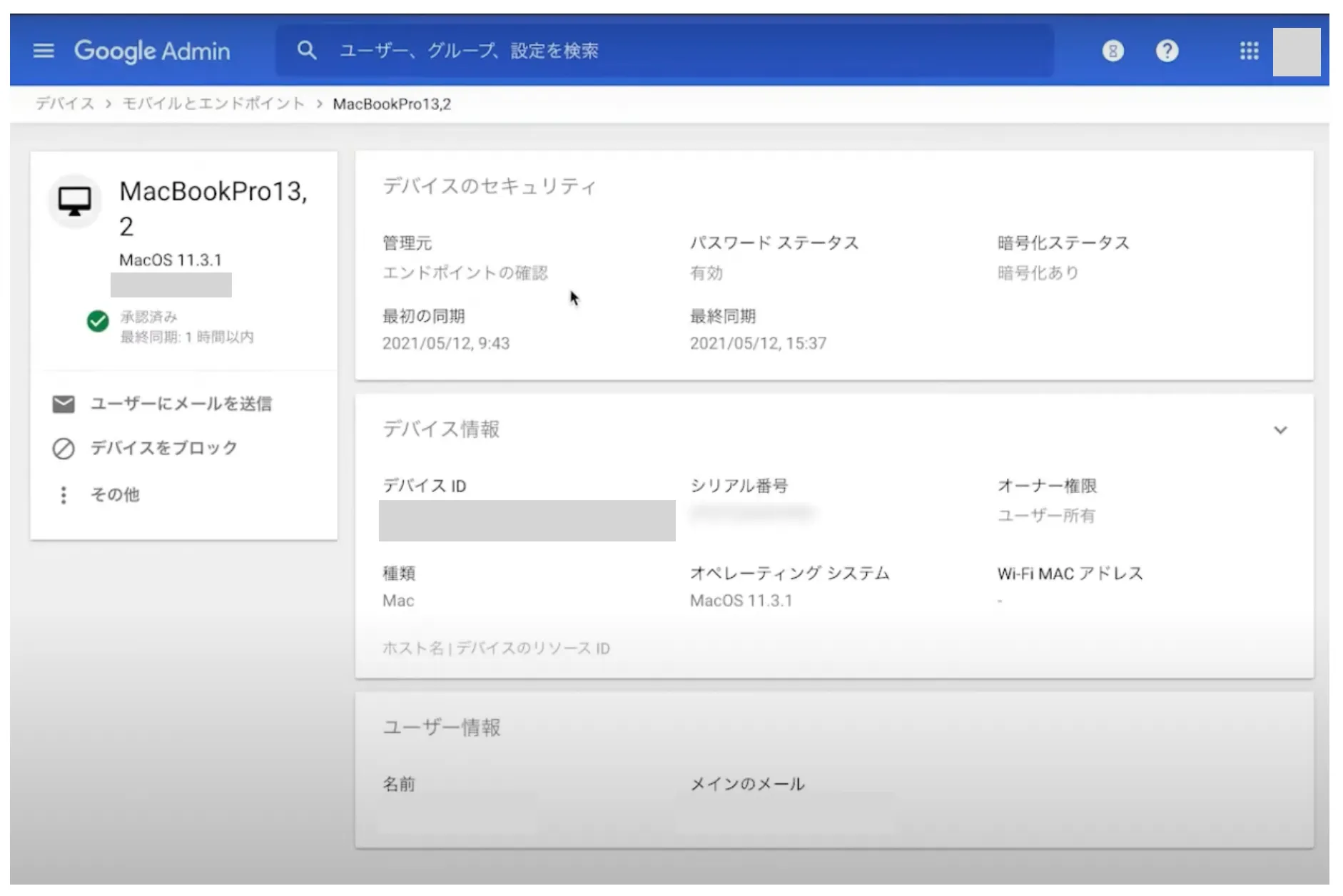This screenshot has width=1343, height=896.
Task: Click last sync date 2021/05/12, 15:37
Action: 759,344
